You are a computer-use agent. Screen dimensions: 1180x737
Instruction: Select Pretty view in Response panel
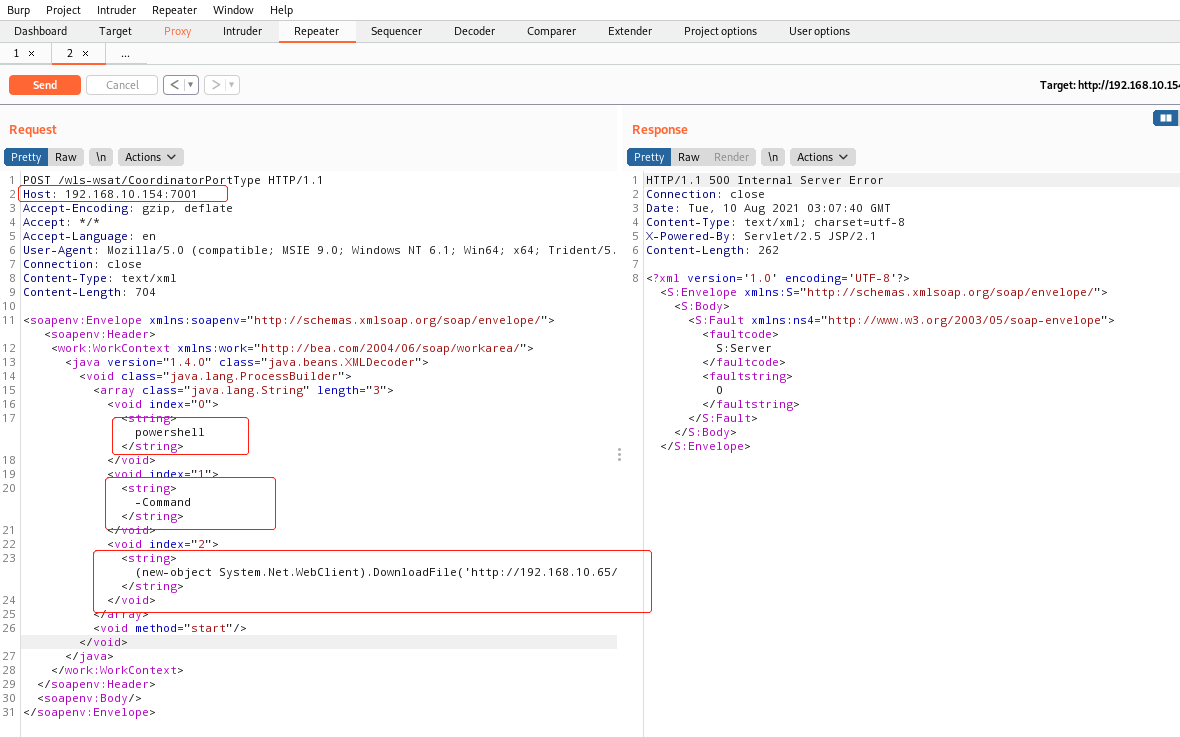click(649, 157)
